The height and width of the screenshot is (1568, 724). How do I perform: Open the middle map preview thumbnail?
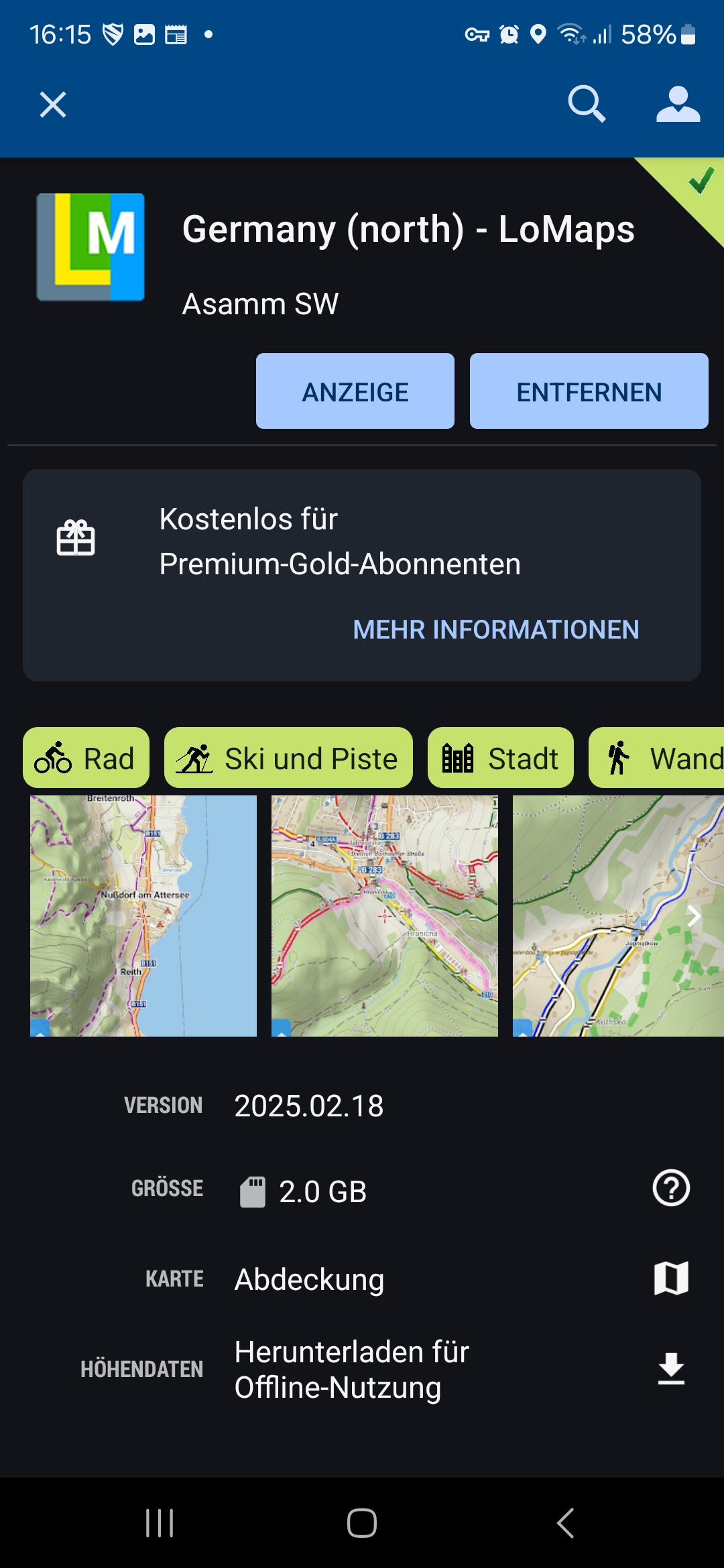(385, 916)
